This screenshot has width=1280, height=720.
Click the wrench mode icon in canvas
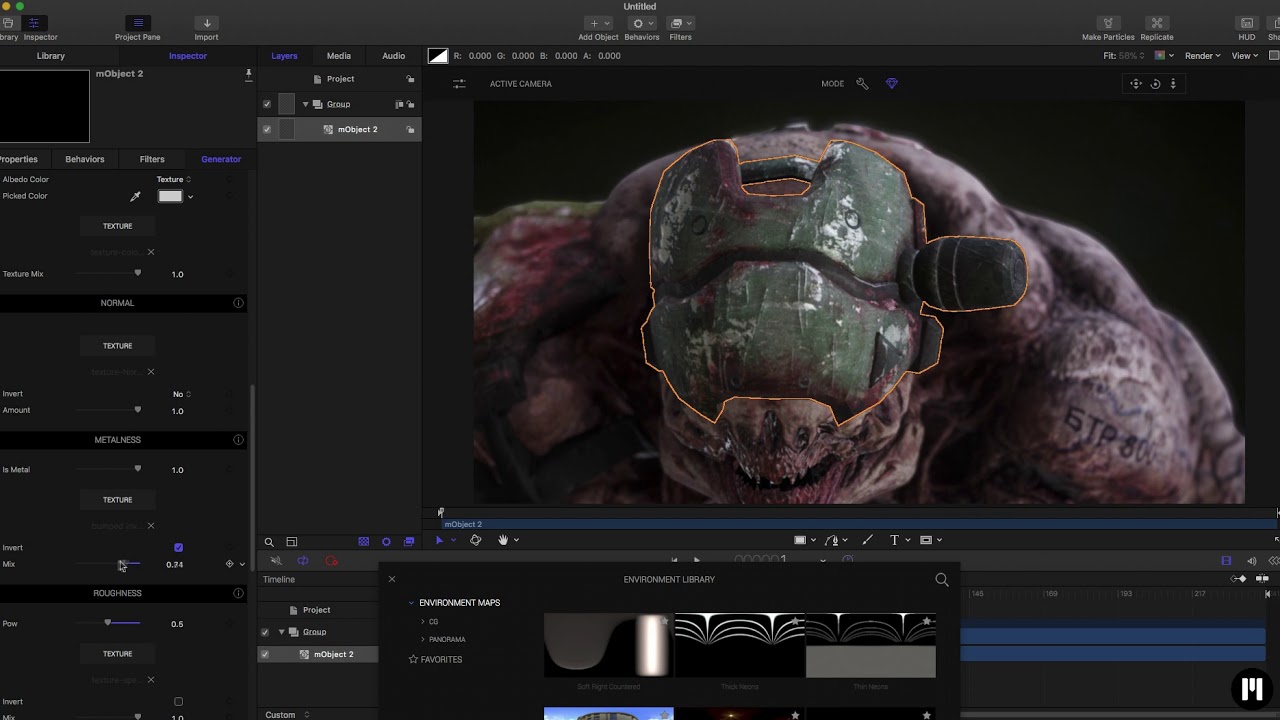862,84
